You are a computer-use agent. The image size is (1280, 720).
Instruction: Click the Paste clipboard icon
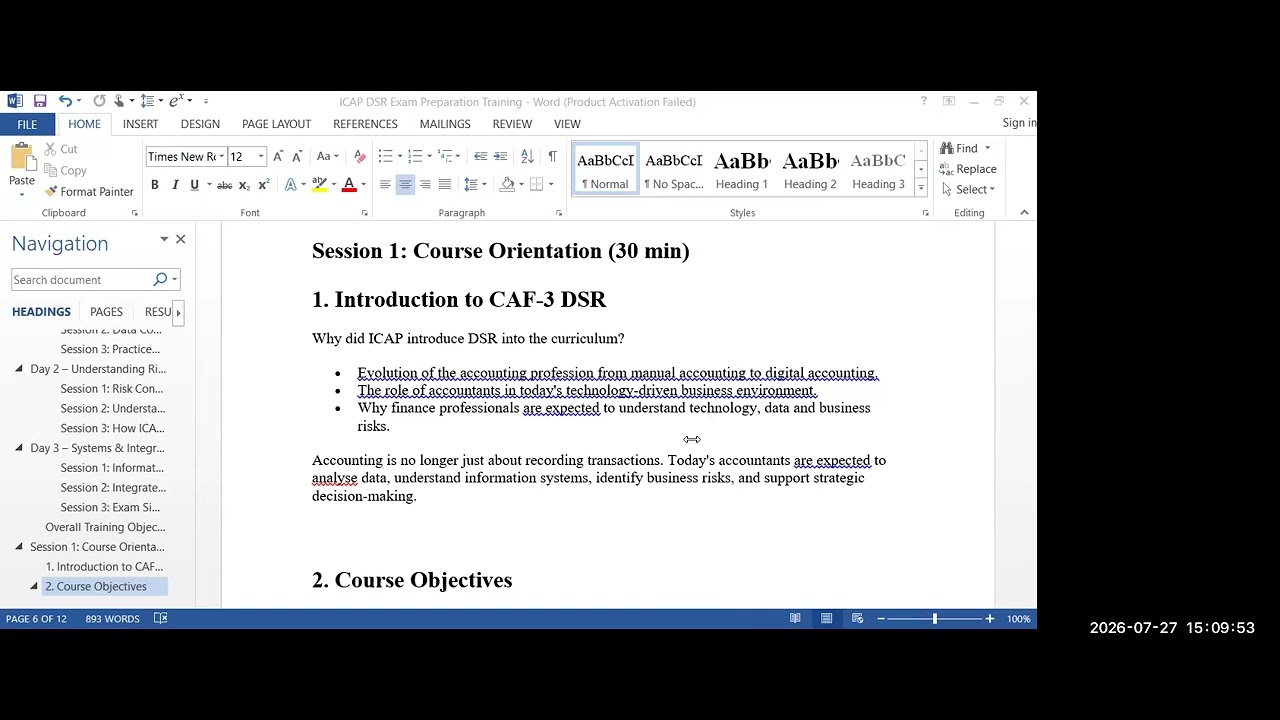pyautogui.click(x=21, y=158)
